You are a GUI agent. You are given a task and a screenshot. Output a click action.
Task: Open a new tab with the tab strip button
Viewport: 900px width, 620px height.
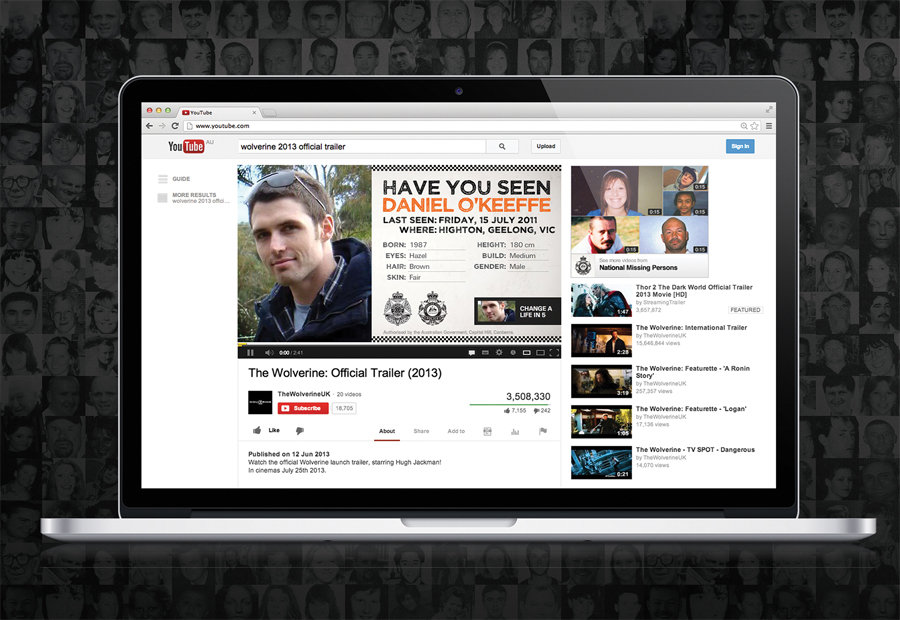[270, 113]
